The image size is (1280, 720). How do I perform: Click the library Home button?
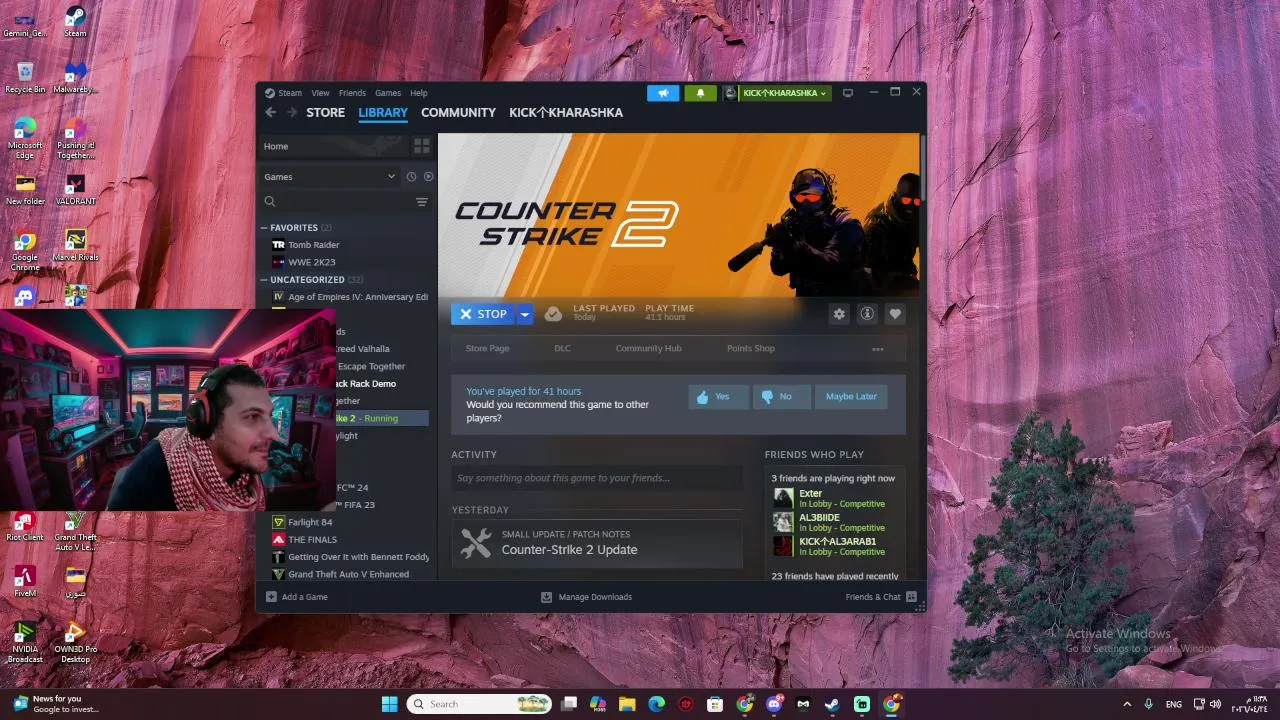coord(332,146)
